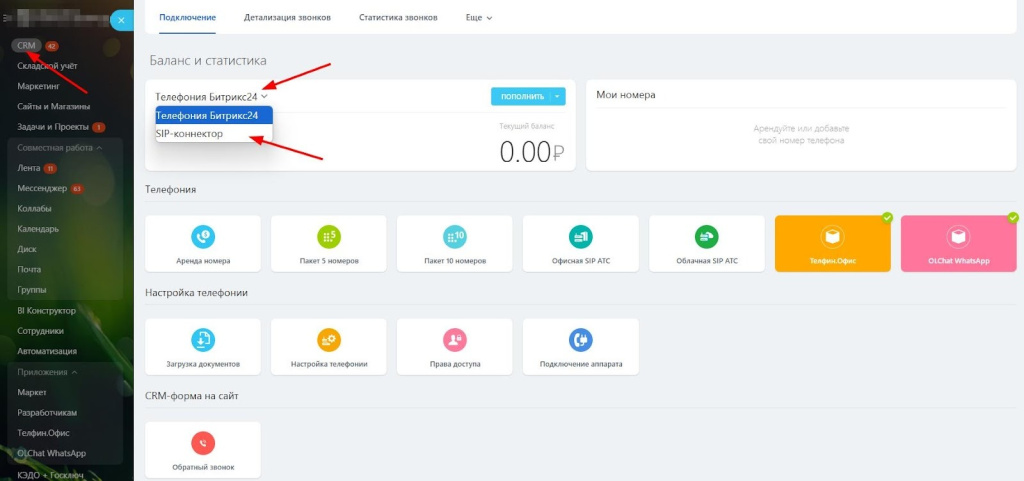
Task: Open the Настройка телефонии icon
Action: 329,340
